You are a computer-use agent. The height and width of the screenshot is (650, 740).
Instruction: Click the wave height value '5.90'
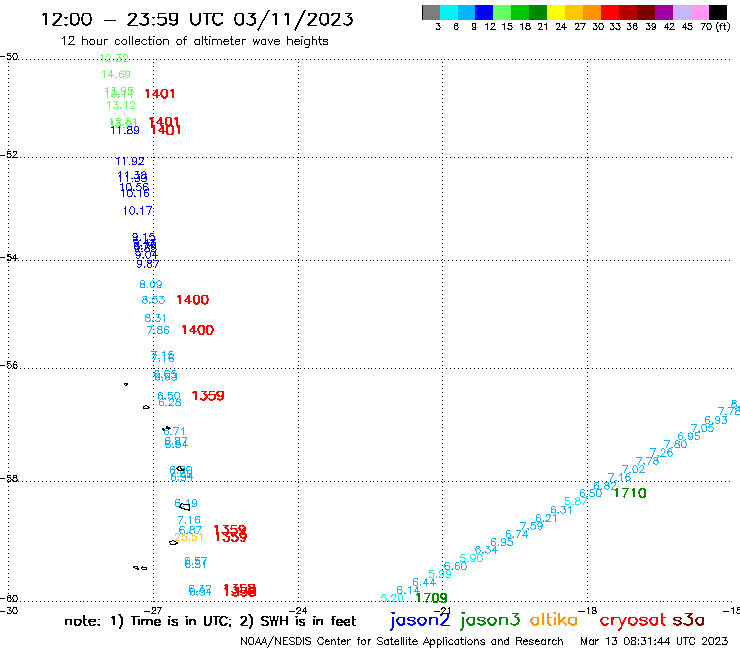tap(471, 558)
